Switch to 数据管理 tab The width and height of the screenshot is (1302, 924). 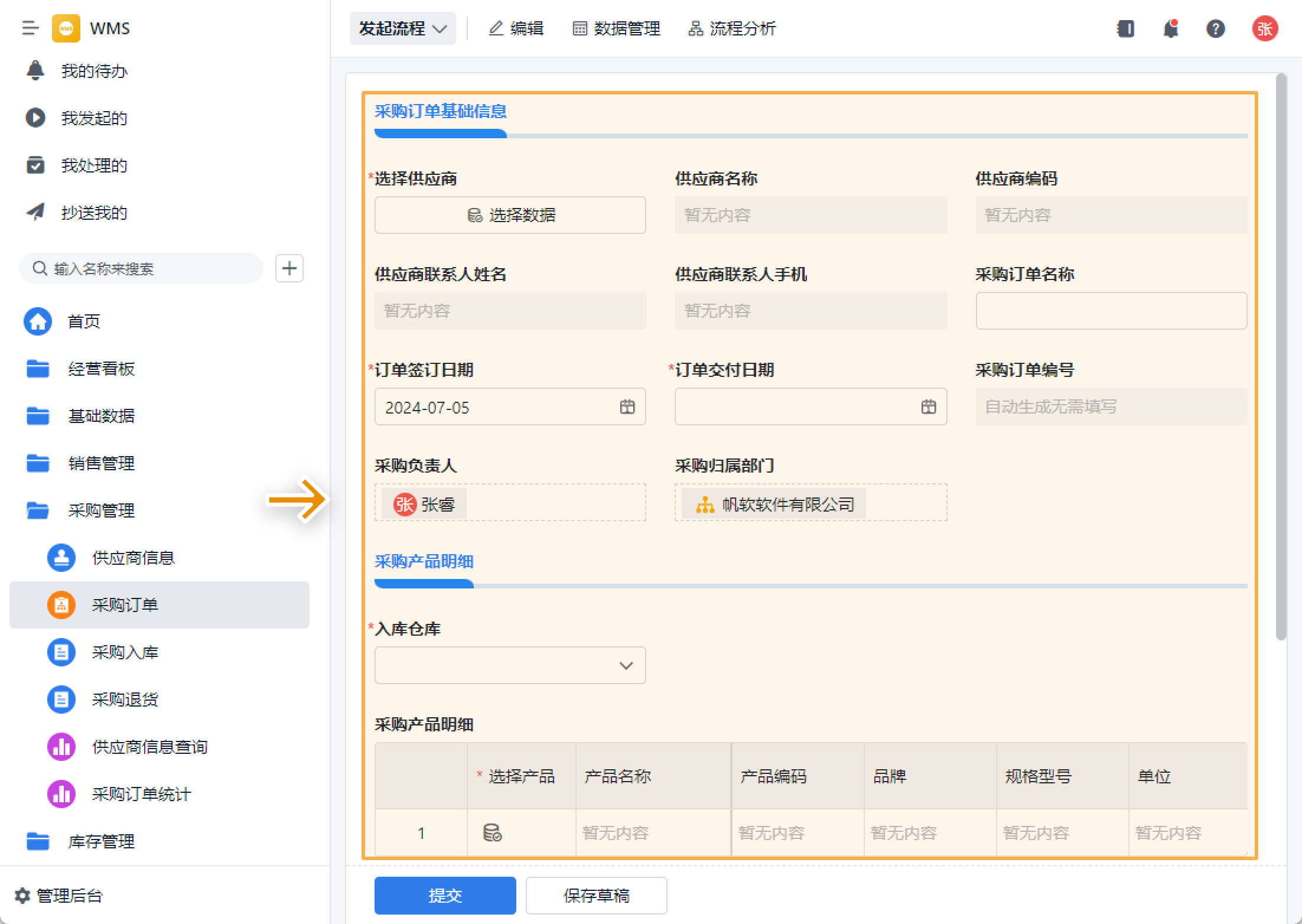click(616, 28)
